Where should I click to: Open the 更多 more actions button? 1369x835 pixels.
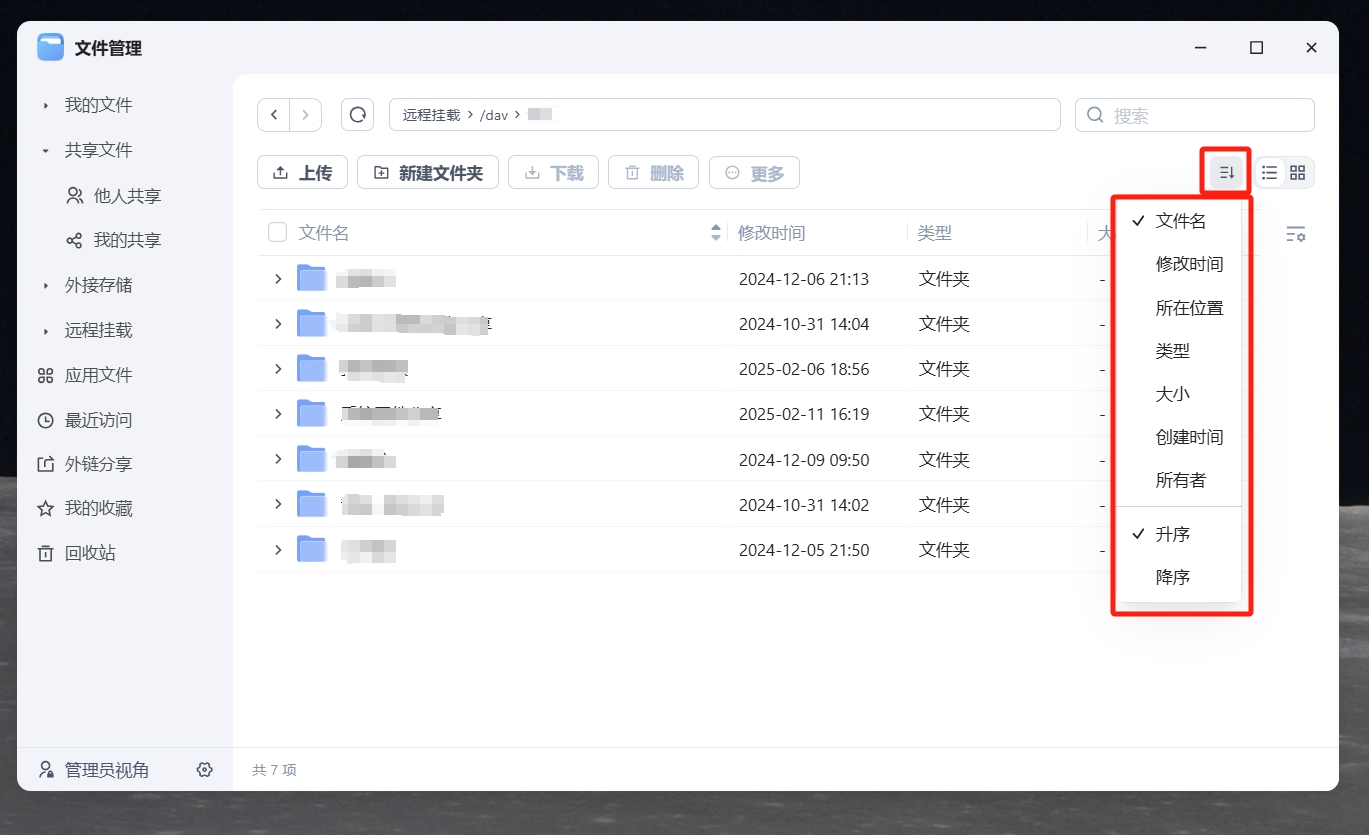754,173
